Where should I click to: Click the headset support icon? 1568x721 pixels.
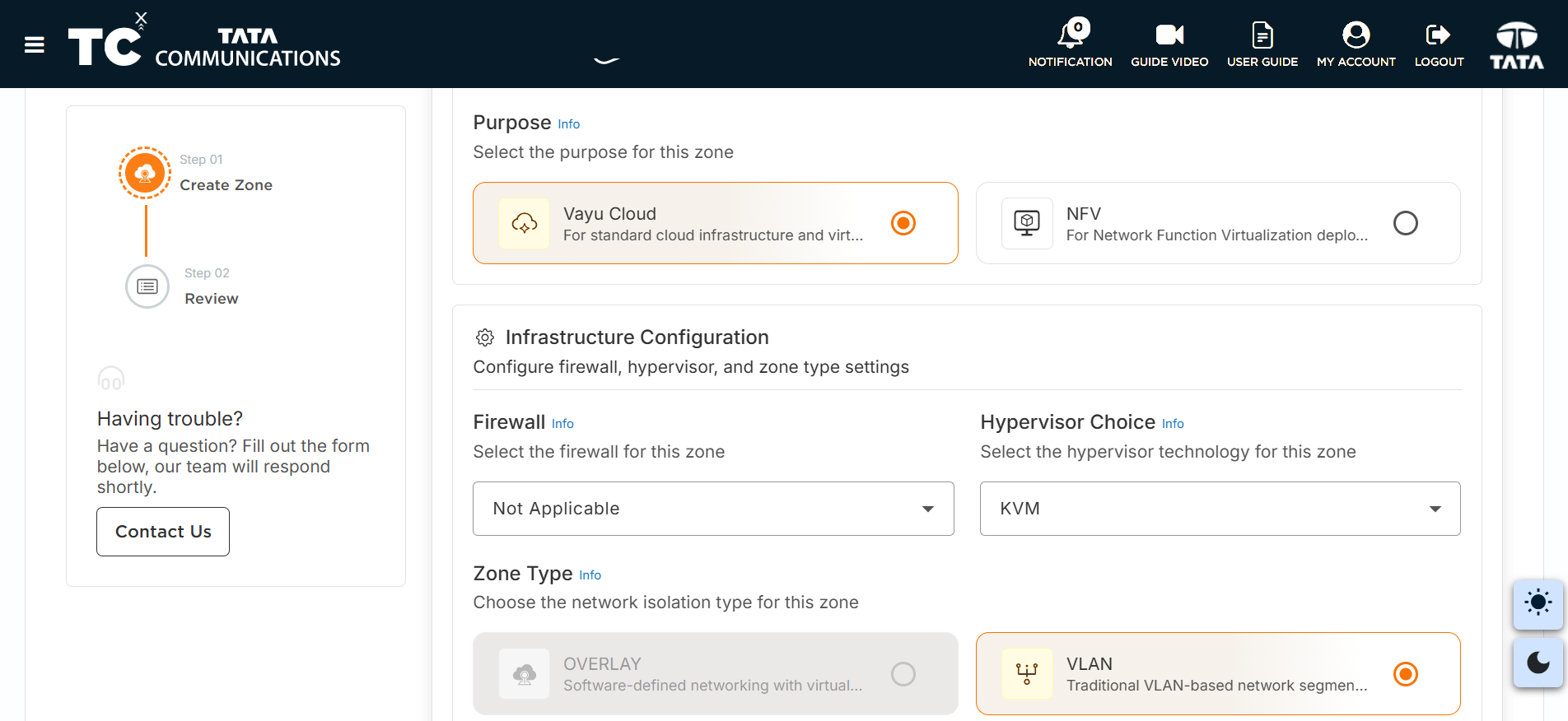[111, 379]
